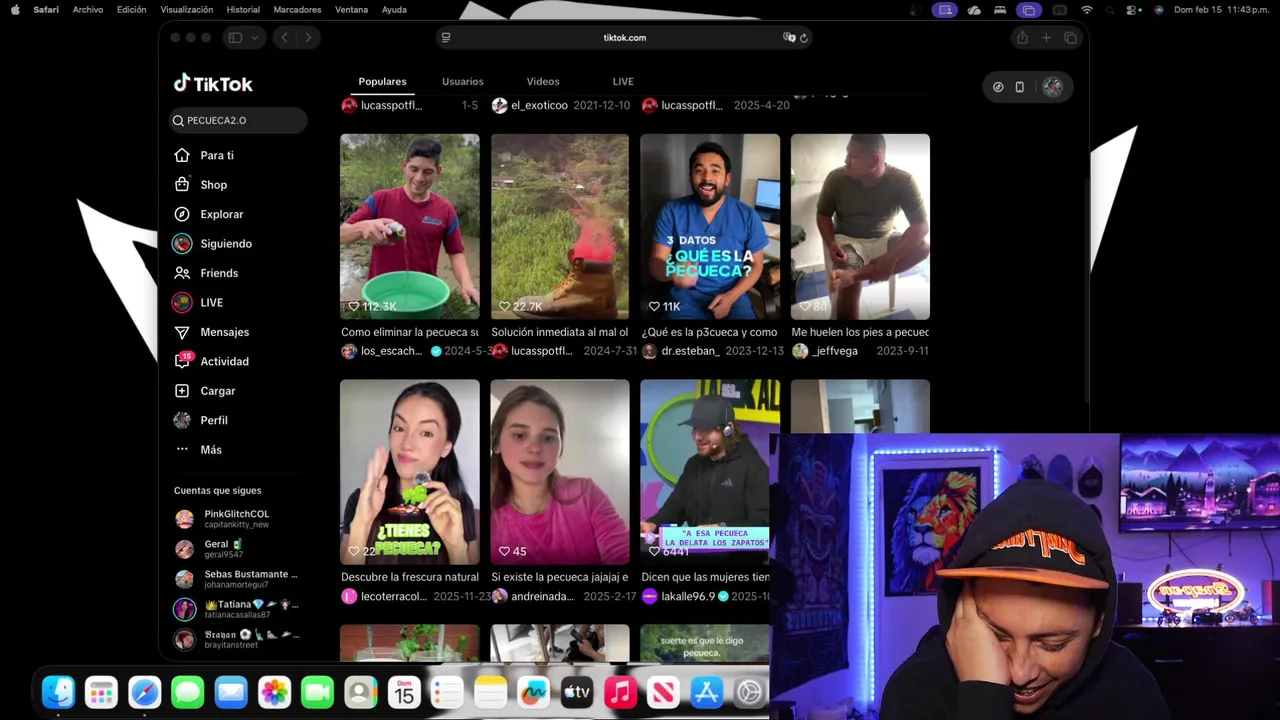Screen dimensions: 1280x720
Task: Open a new Safari tab
Action: tap(1046, 38)
